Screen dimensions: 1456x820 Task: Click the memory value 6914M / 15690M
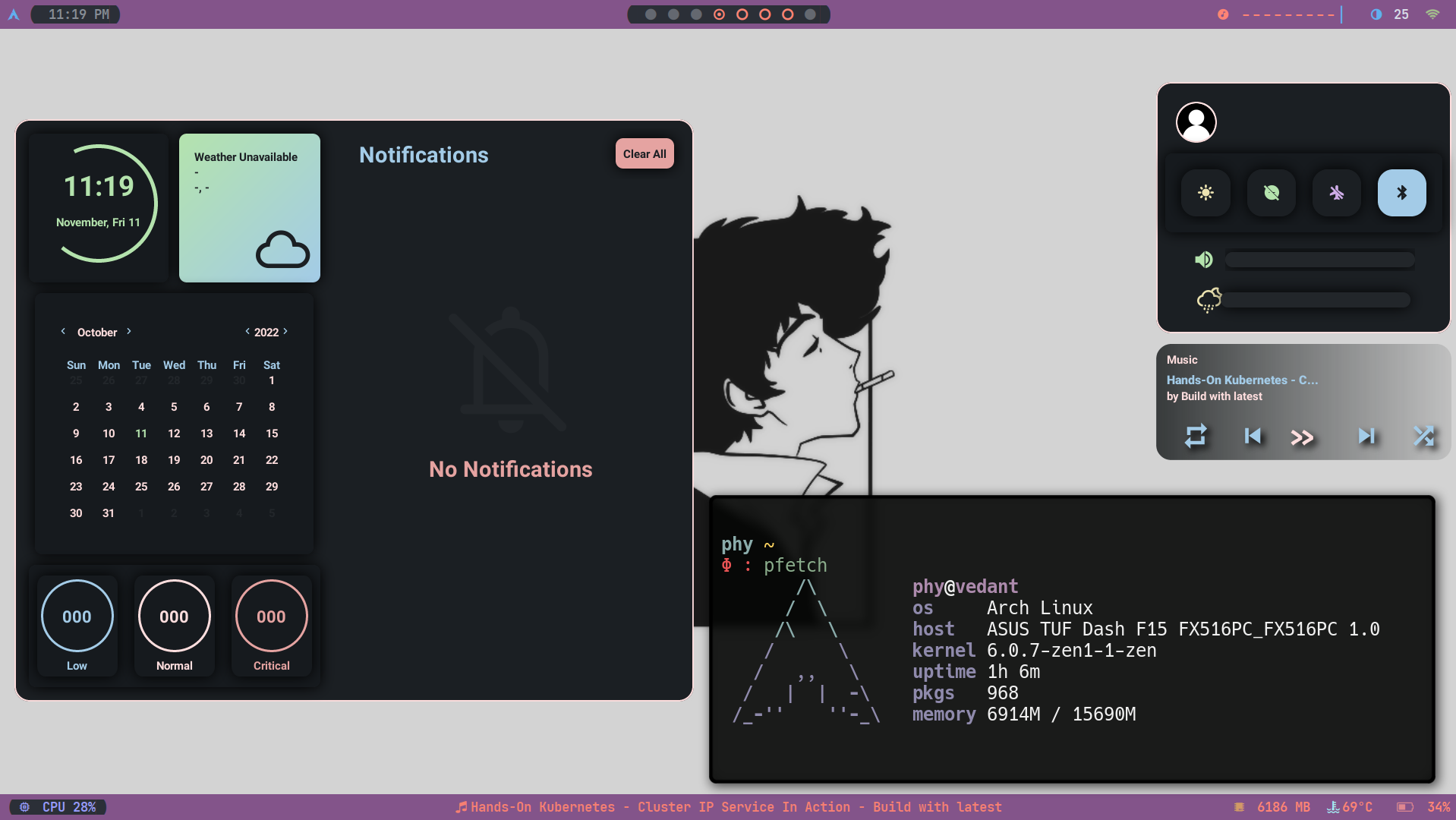point(1060,714)
